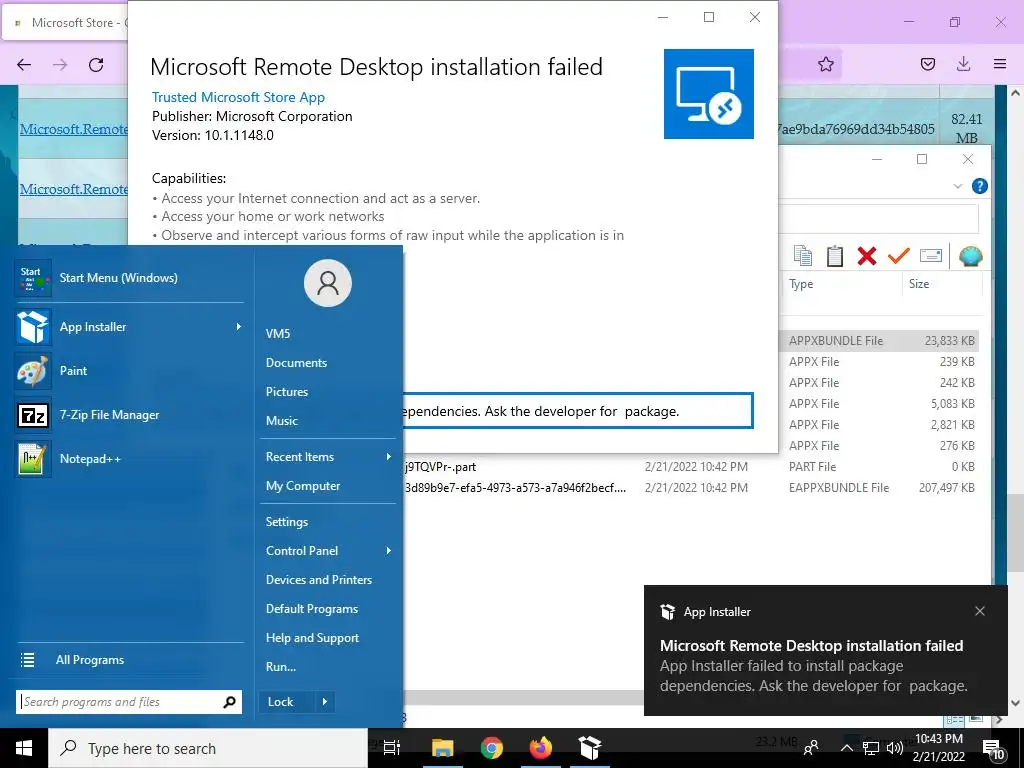The width and height of the screenshot is (1024, 768).
Task: Open the Windows Start button
Action: (x=24, y=748)
